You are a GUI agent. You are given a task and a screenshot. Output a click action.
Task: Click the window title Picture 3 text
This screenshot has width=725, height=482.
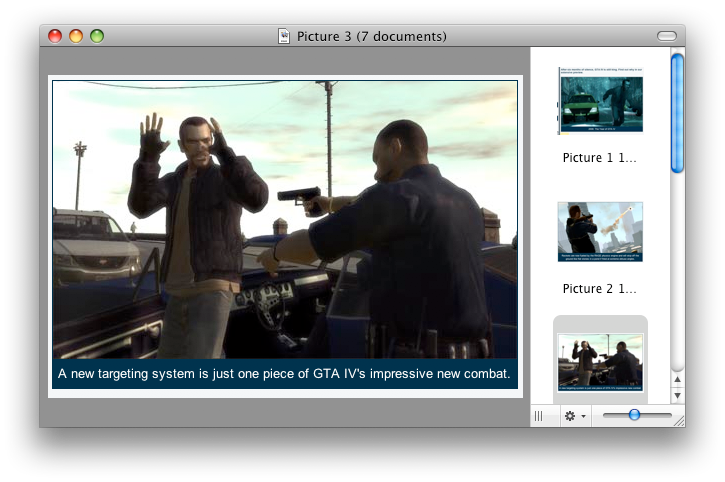[372, 36]
